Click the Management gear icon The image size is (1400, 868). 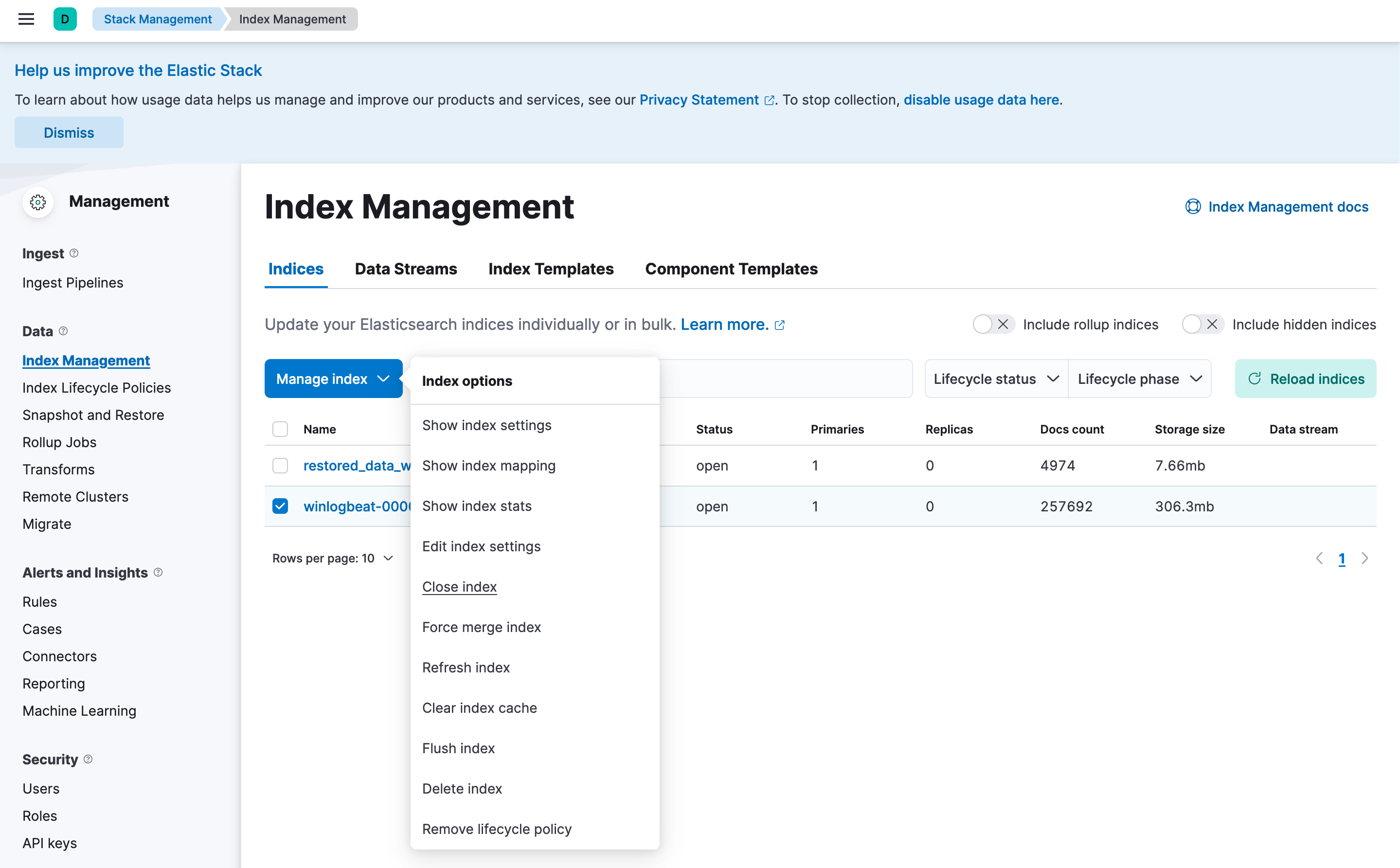tap(38, 202)
